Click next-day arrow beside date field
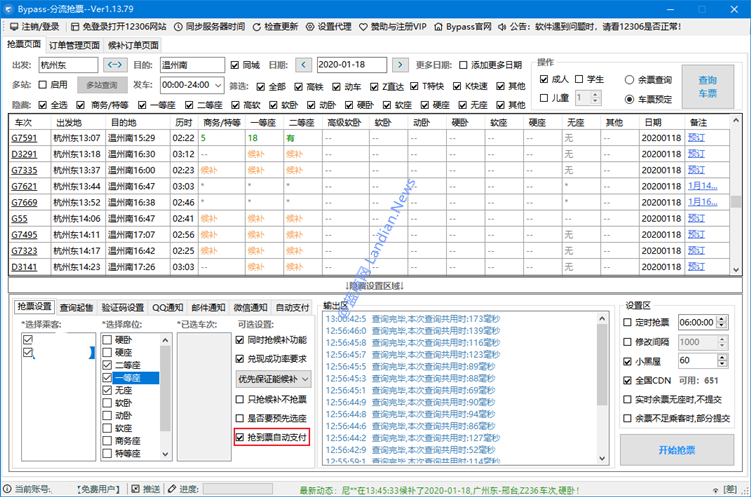The width and height of the screenshot is (751, 497). 401,65
